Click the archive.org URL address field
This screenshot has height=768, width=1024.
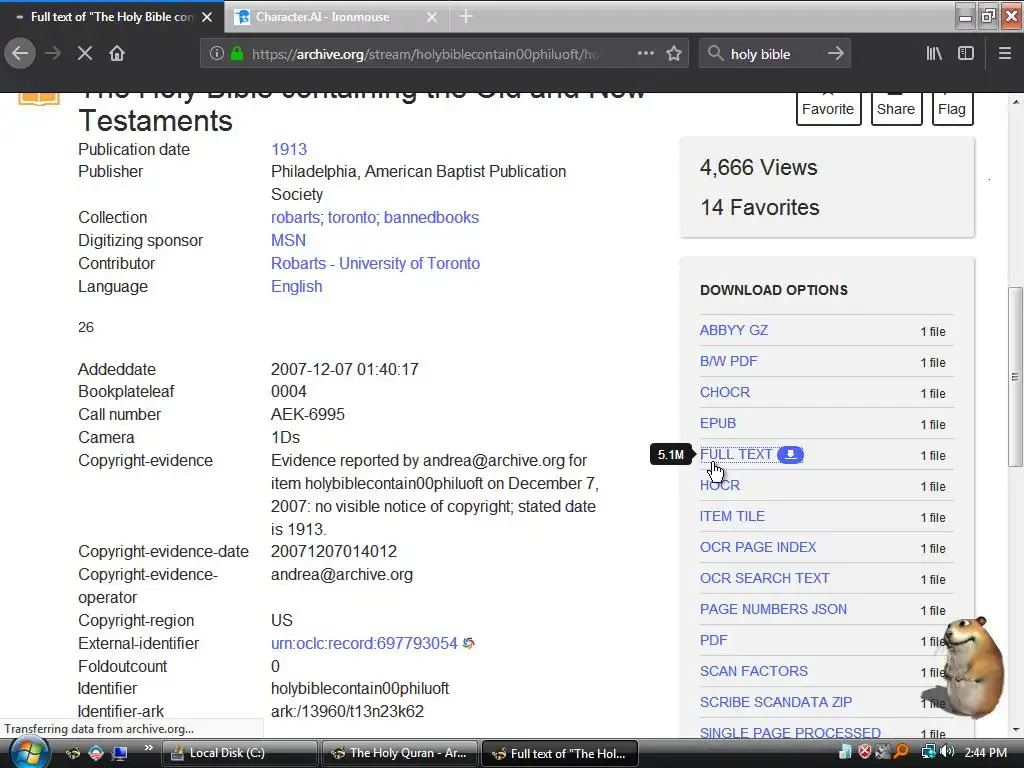pos(426,54)
